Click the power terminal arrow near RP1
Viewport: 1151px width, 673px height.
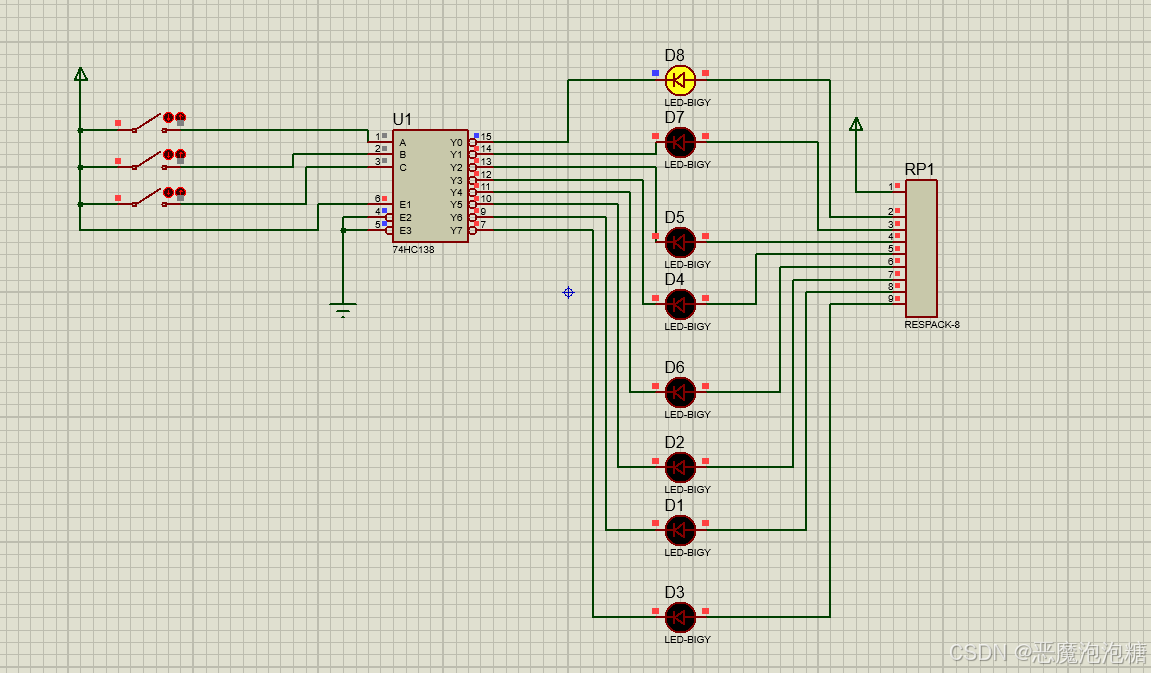coord(856,124)
